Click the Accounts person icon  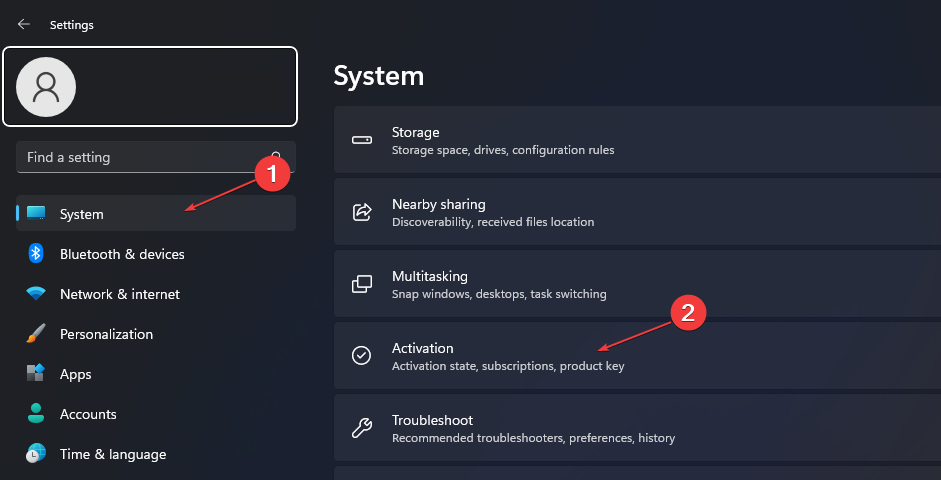click(x=36, y=413)
